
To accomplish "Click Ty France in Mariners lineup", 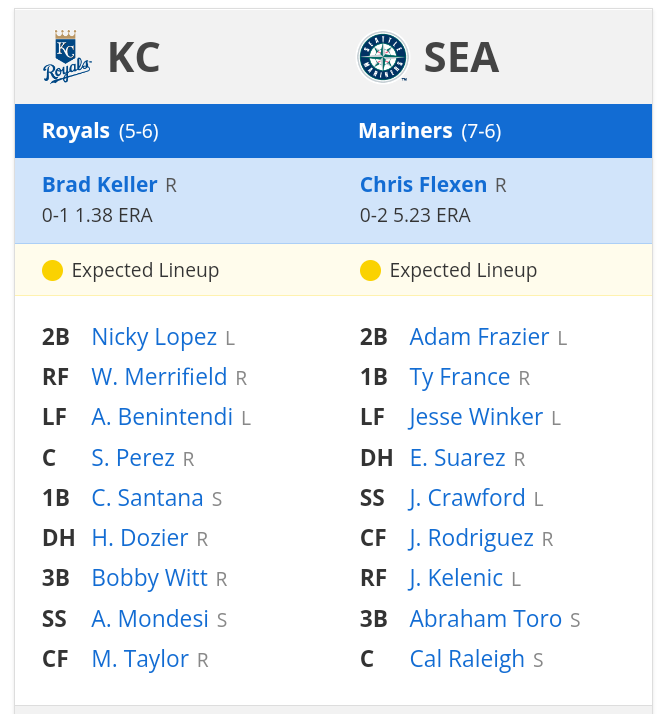I will tap(459, 377).
